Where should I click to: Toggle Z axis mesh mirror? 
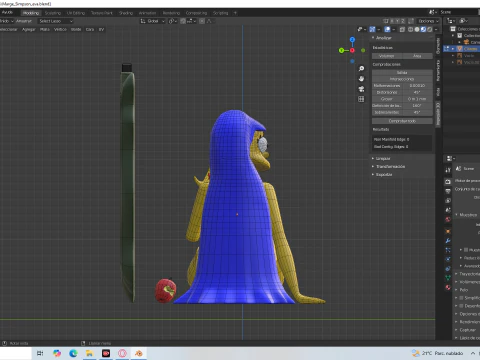403,21
